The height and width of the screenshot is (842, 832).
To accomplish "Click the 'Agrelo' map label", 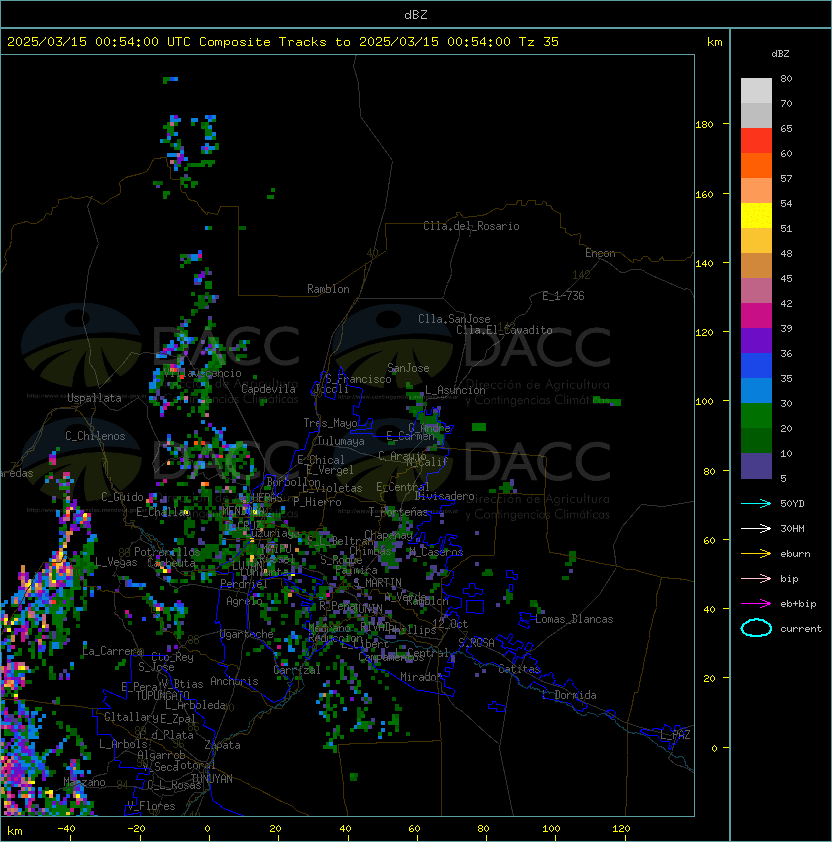I will click(x=244, y=601).
